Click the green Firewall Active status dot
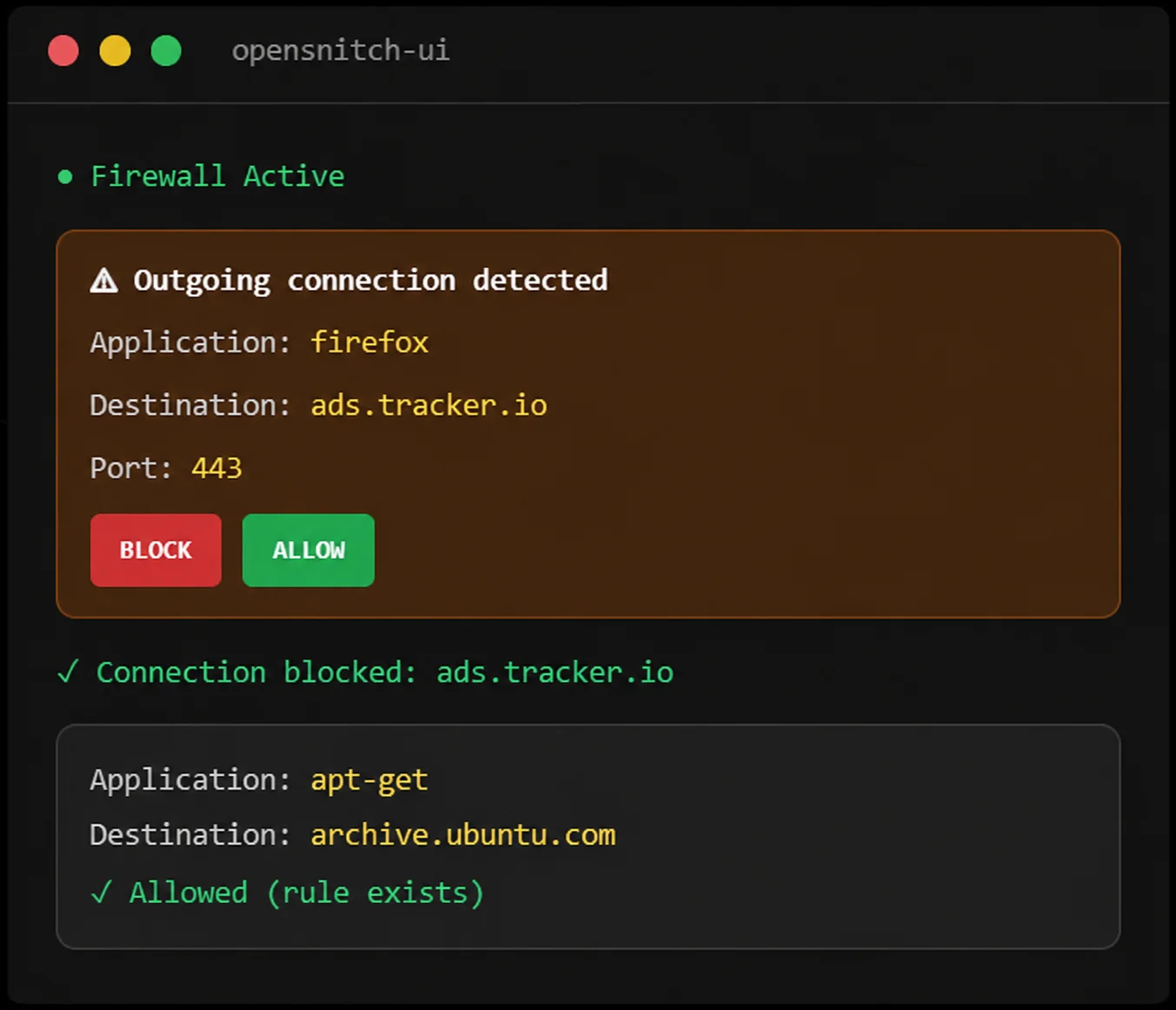The height and width of the screenshot is (1010, 1176). (65, 177)
